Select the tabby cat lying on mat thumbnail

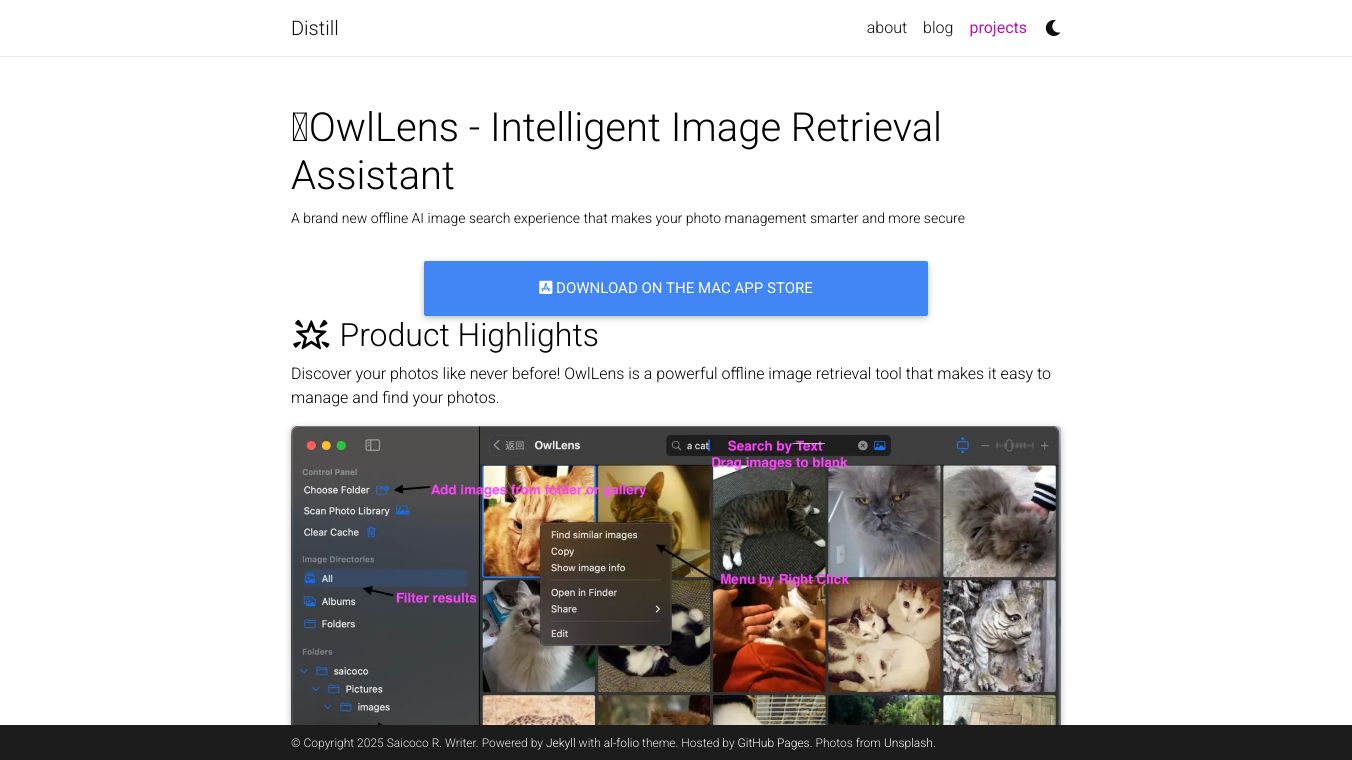(x=770, y=521)
